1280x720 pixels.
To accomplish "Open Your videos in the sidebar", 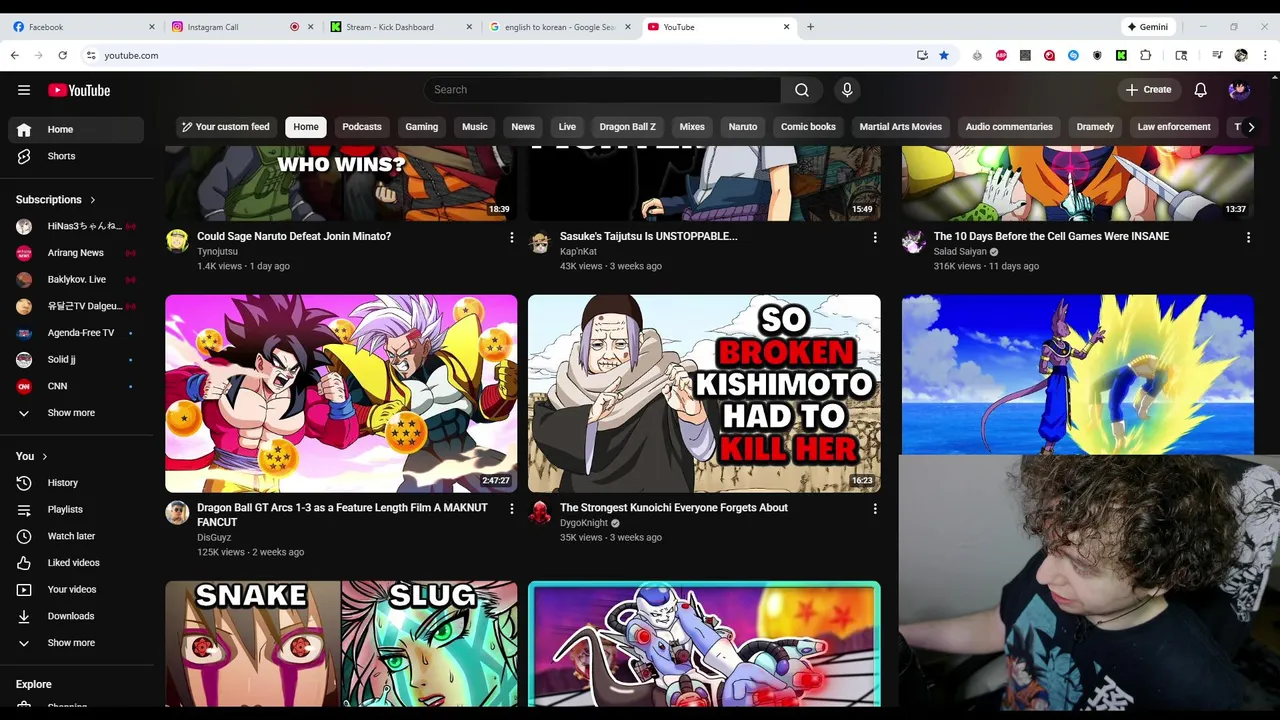I will [76, 589].
